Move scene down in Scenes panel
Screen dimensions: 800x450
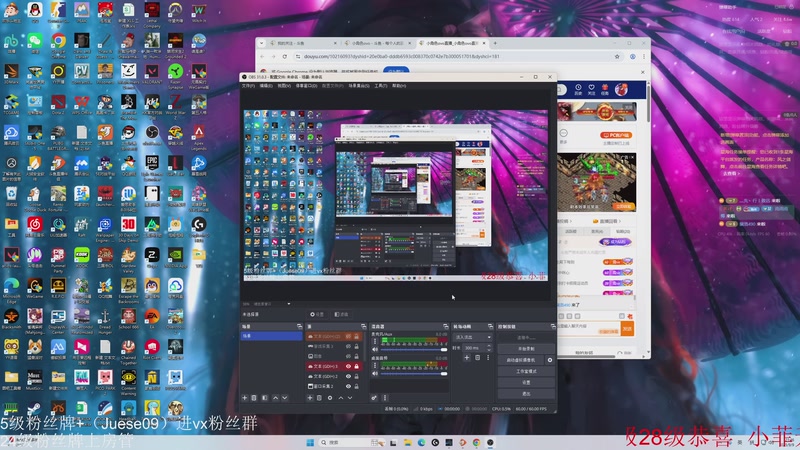coord(285,398)
